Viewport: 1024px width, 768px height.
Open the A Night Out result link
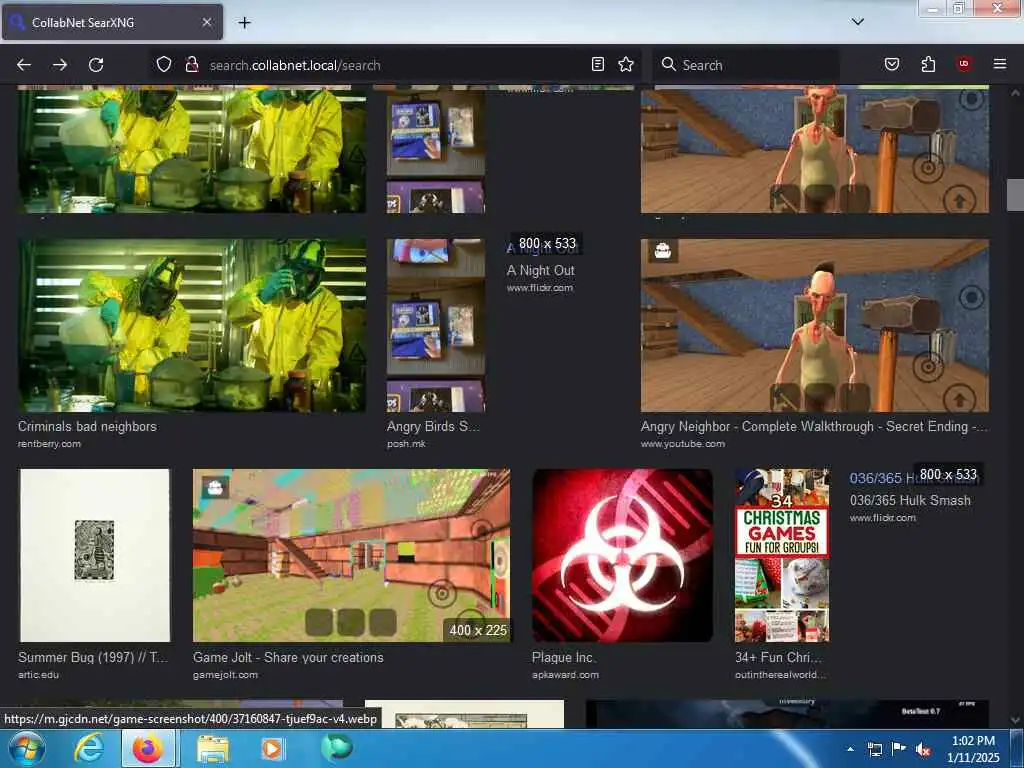point(541,270)
